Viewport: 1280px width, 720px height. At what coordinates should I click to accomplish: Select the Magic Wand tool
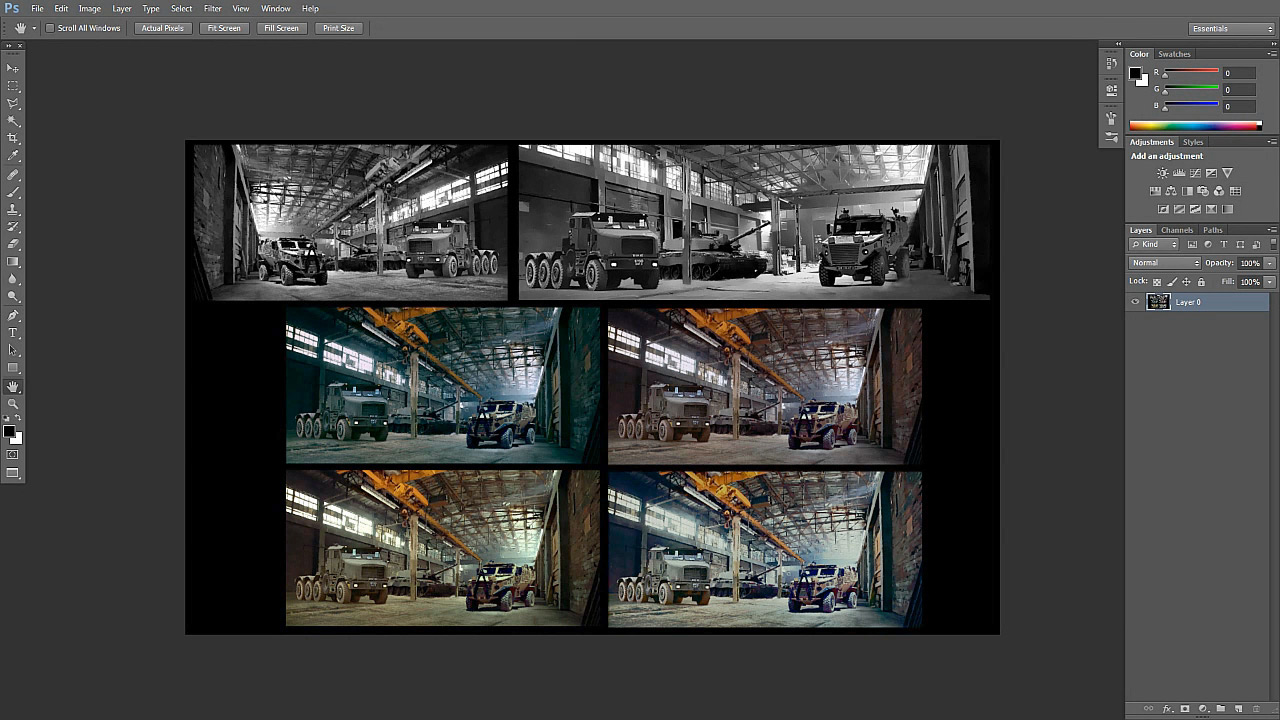pos(13,121)
